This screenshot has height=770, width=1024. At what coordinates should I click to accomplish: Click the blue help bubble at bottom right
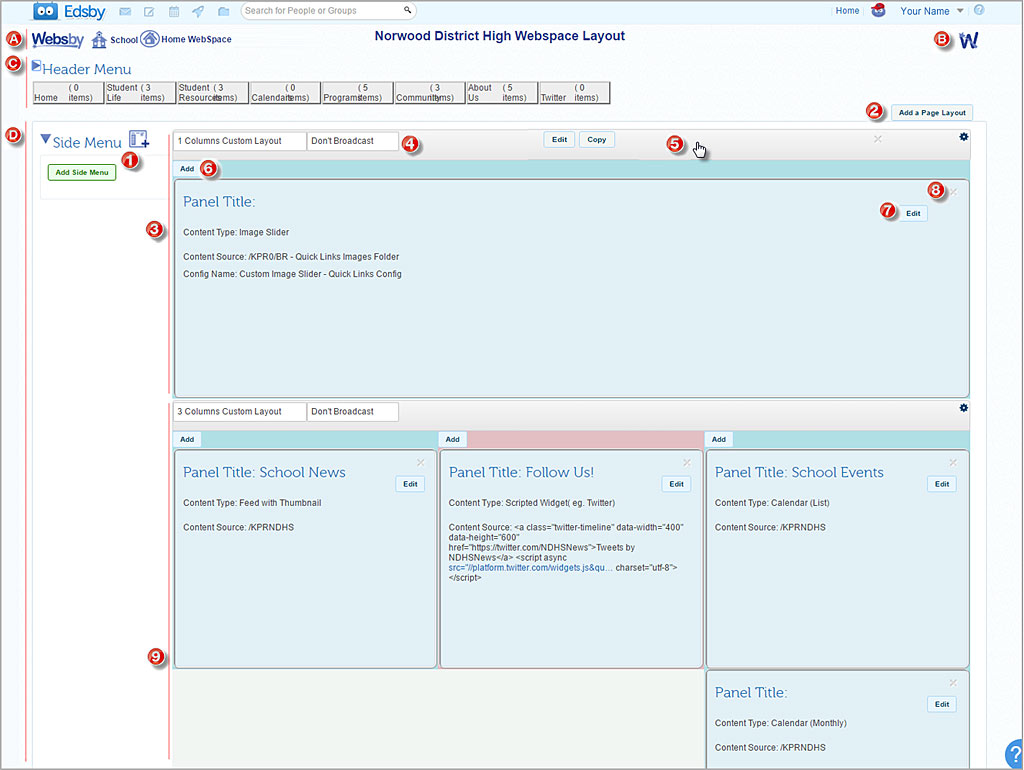[1014, 753]
